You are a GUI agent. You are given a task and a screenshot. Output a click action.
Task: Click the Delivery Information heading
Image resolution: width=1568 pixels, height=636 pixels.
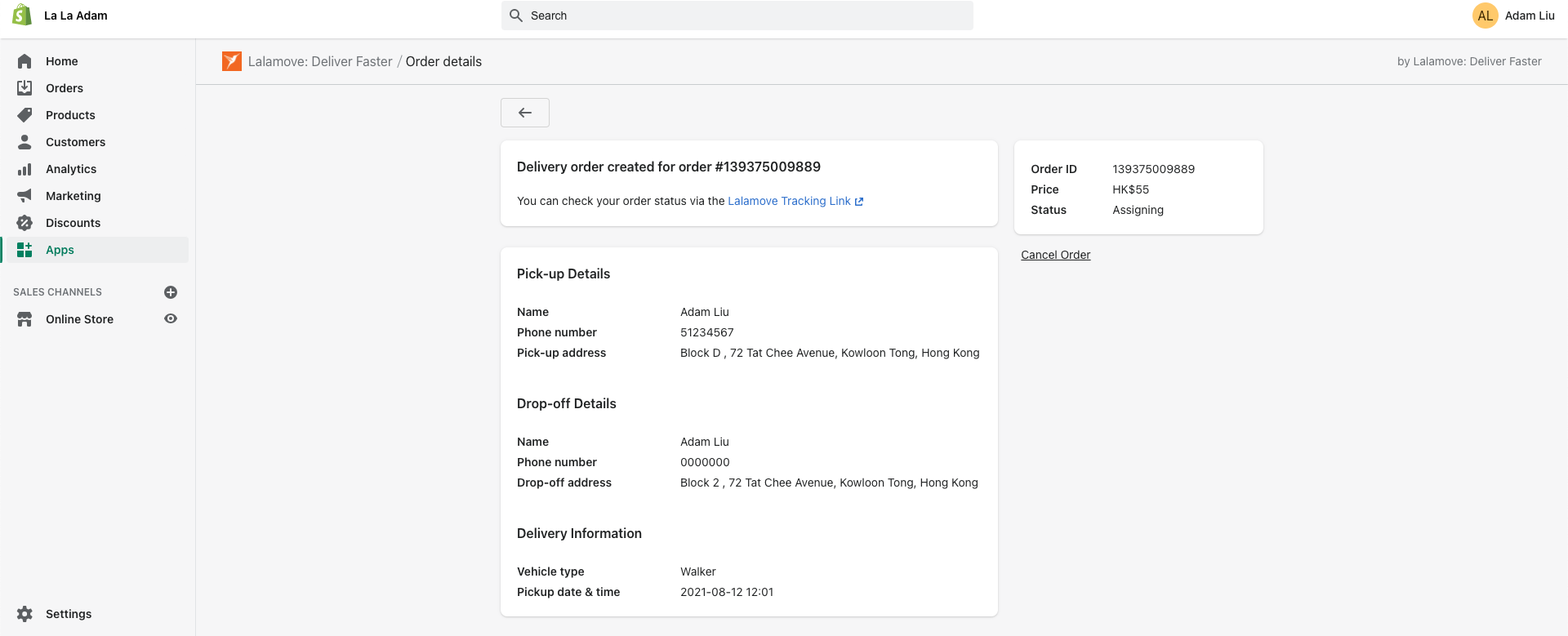579,533
